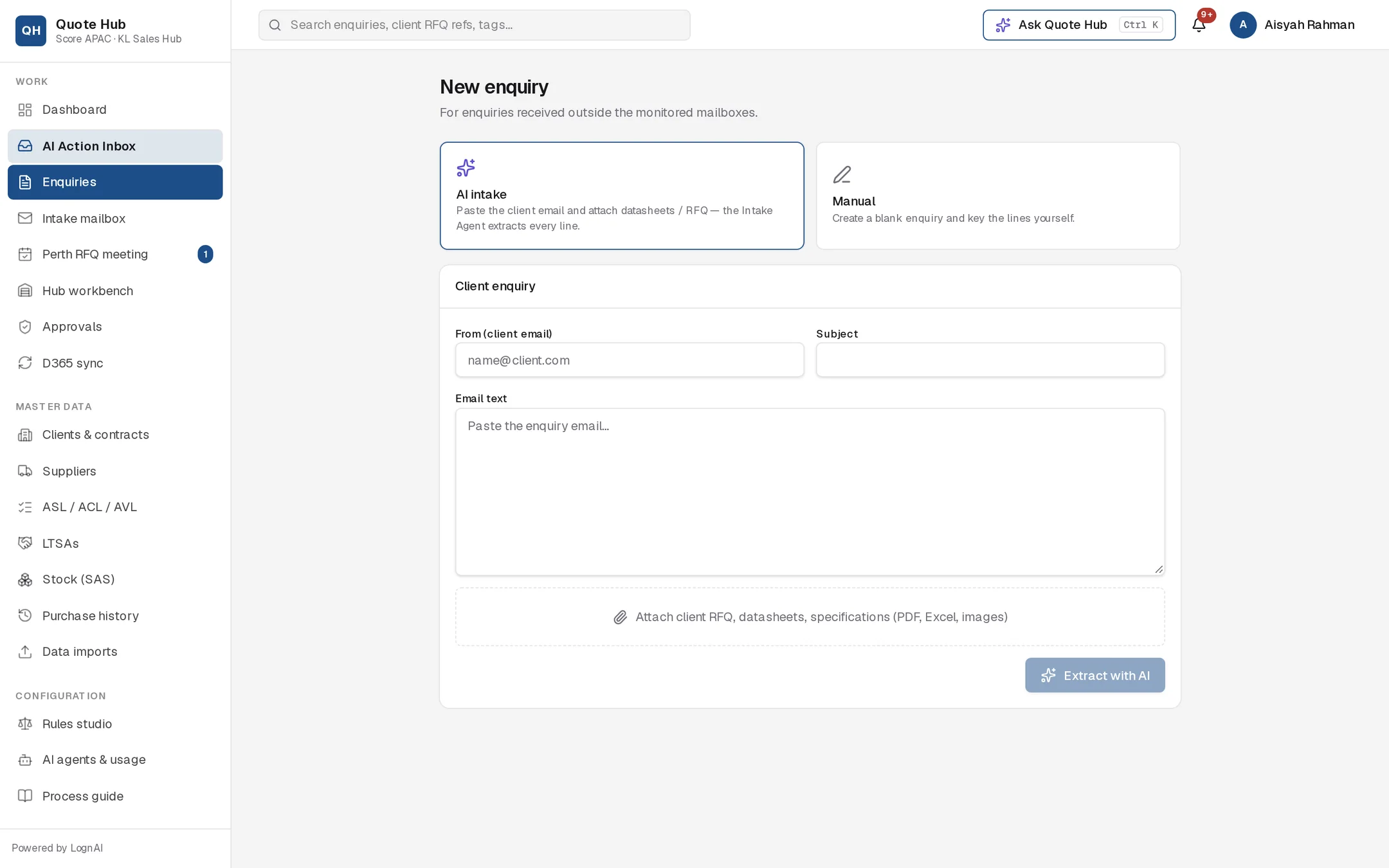1389x868 pixels.
Task: Focus the Subject input field
Action: (x=990, y=360)
